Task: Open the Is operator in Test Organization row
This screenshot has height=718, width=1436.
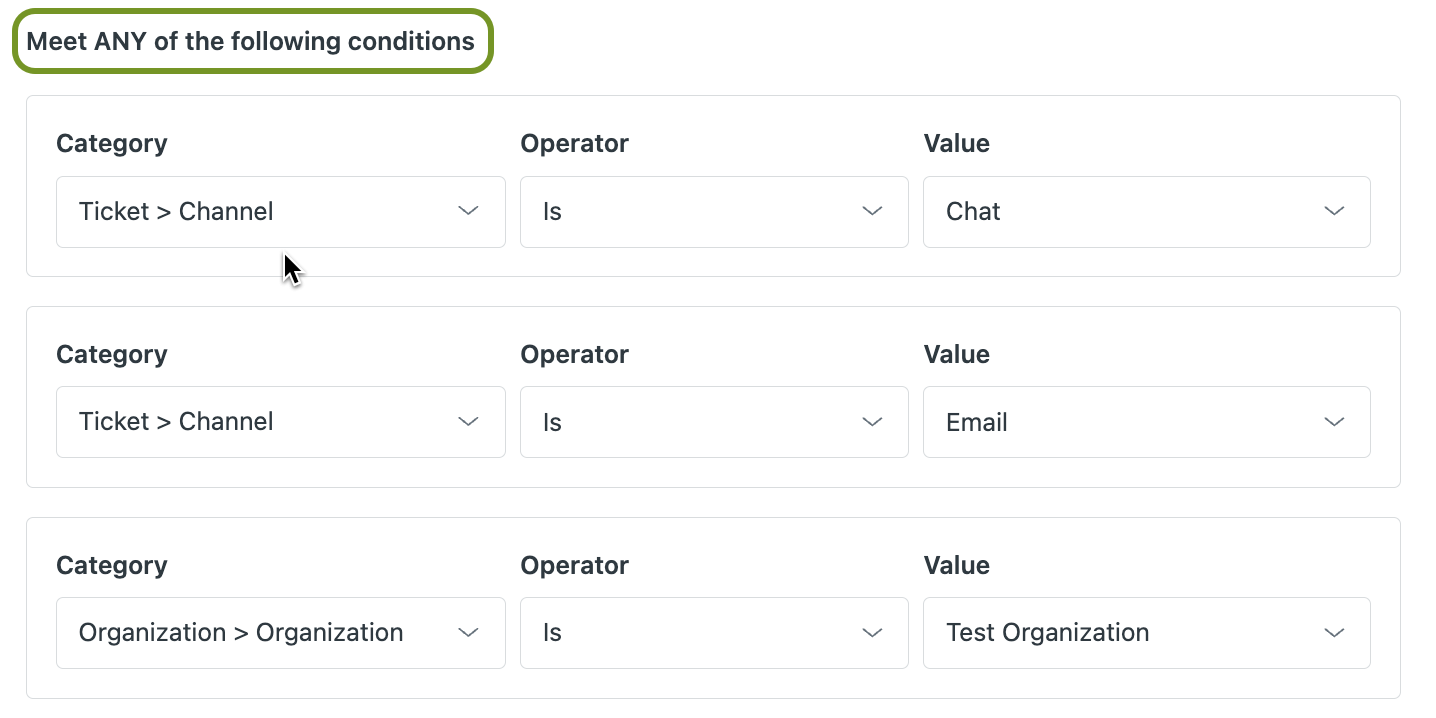Action: coord(700,633)
